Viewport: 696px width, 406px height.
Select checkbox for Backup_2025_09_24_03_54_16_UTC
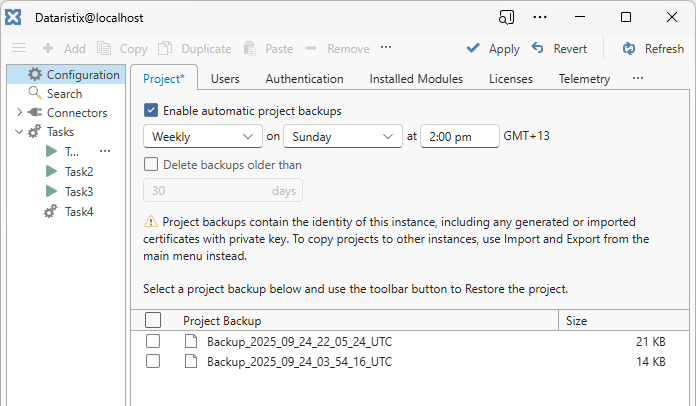[x=153, y=361]
